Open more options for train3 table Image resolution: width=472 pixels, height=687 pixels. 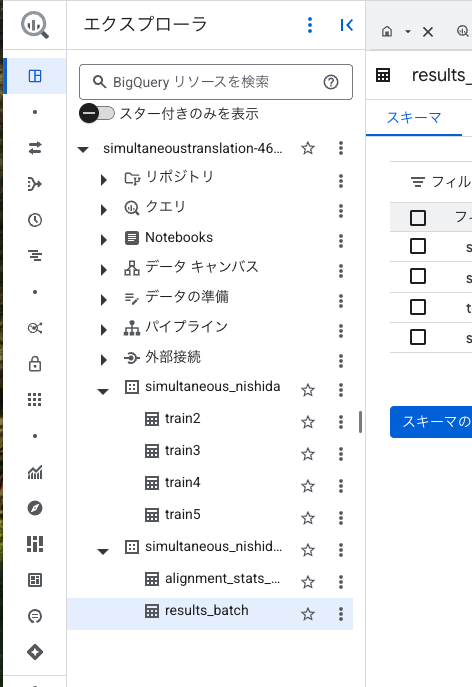[341, 454]
